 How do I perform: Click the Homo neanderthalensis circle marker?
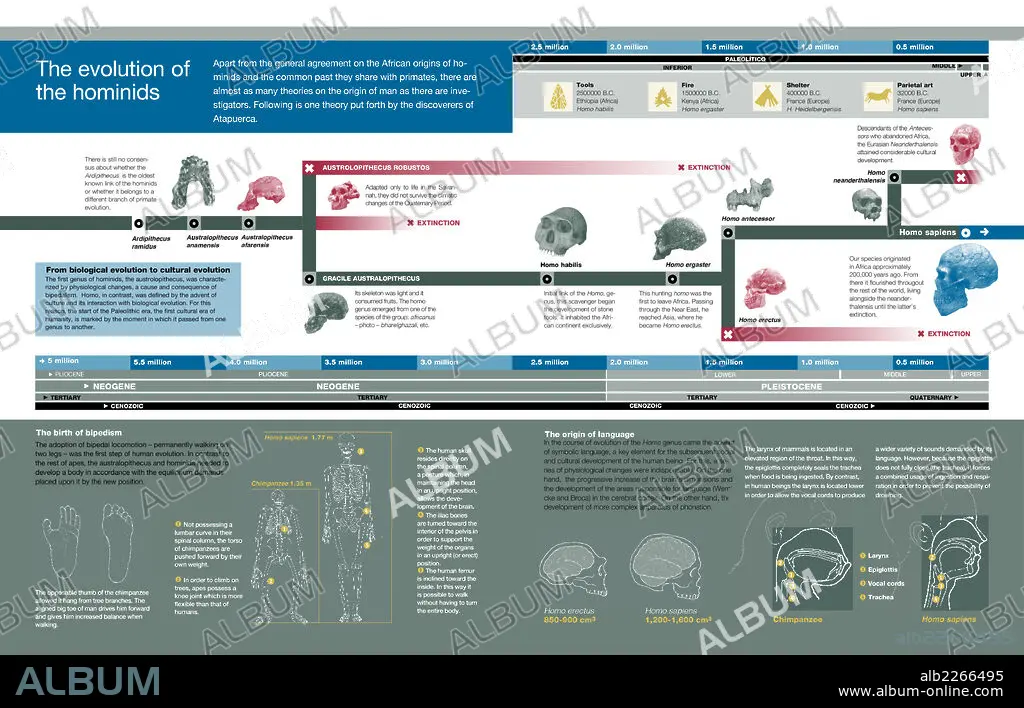click(894, 177)
